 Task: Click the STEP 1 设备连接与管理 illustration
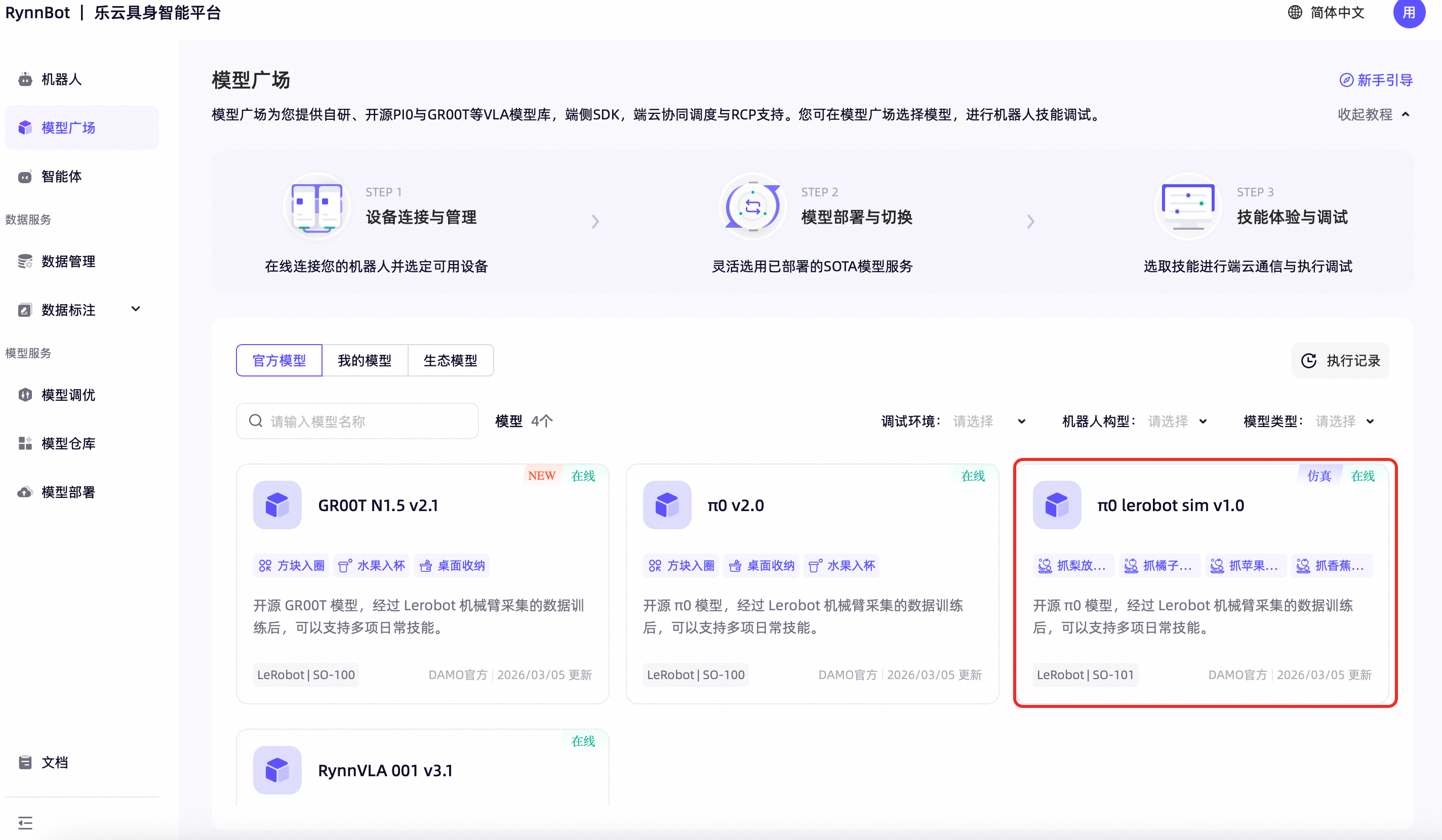tap(316, 207)
